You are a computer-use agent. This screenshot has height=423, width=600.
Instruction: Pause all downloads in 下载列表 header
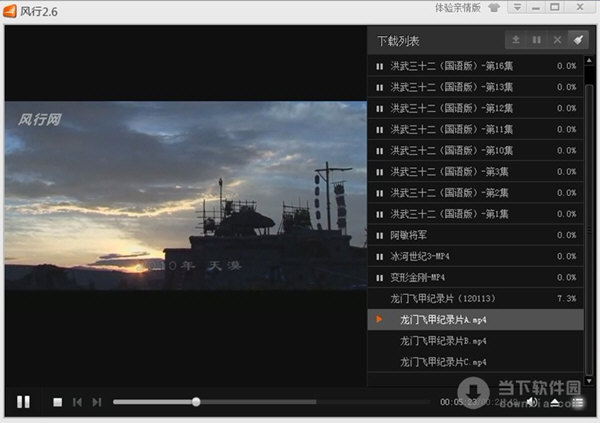point(536,40)
